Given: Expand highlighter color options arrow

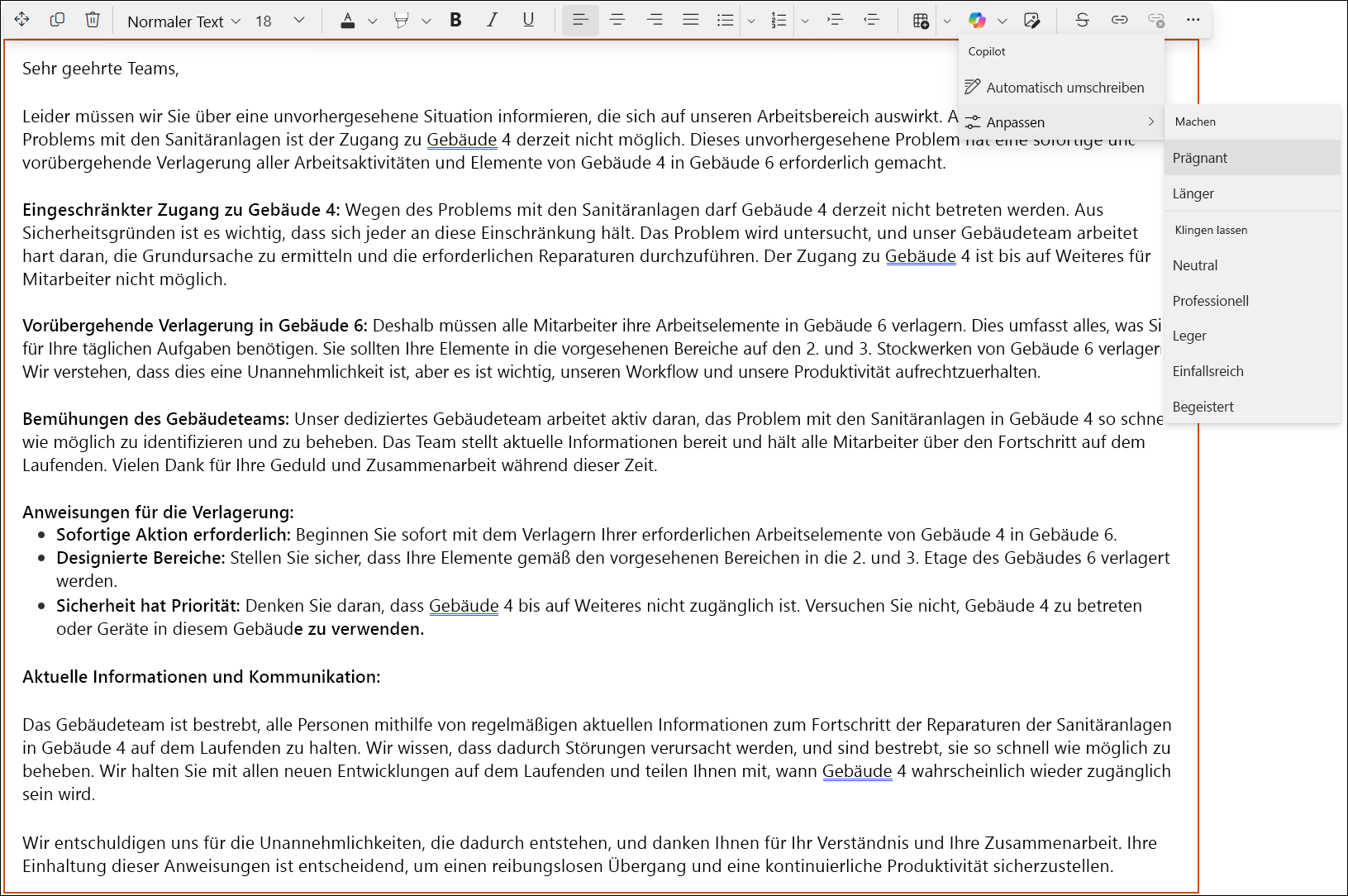Looking at the screenshot, I should (x=426, y=21).
